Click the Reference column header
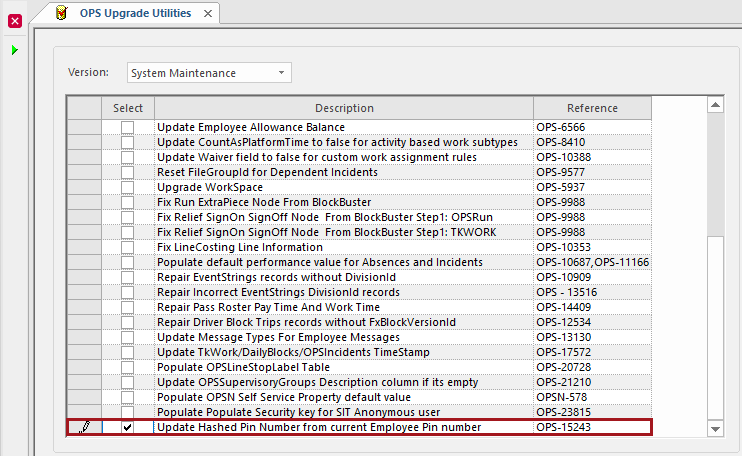The image size is (742, 456). coord(592,108)
